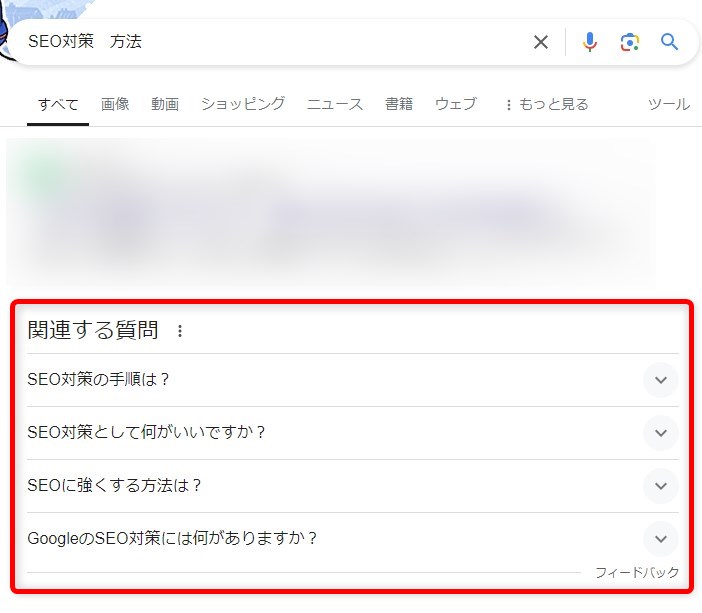Open the ショッピング tab

pyautogui.click(x=242, y=104)
